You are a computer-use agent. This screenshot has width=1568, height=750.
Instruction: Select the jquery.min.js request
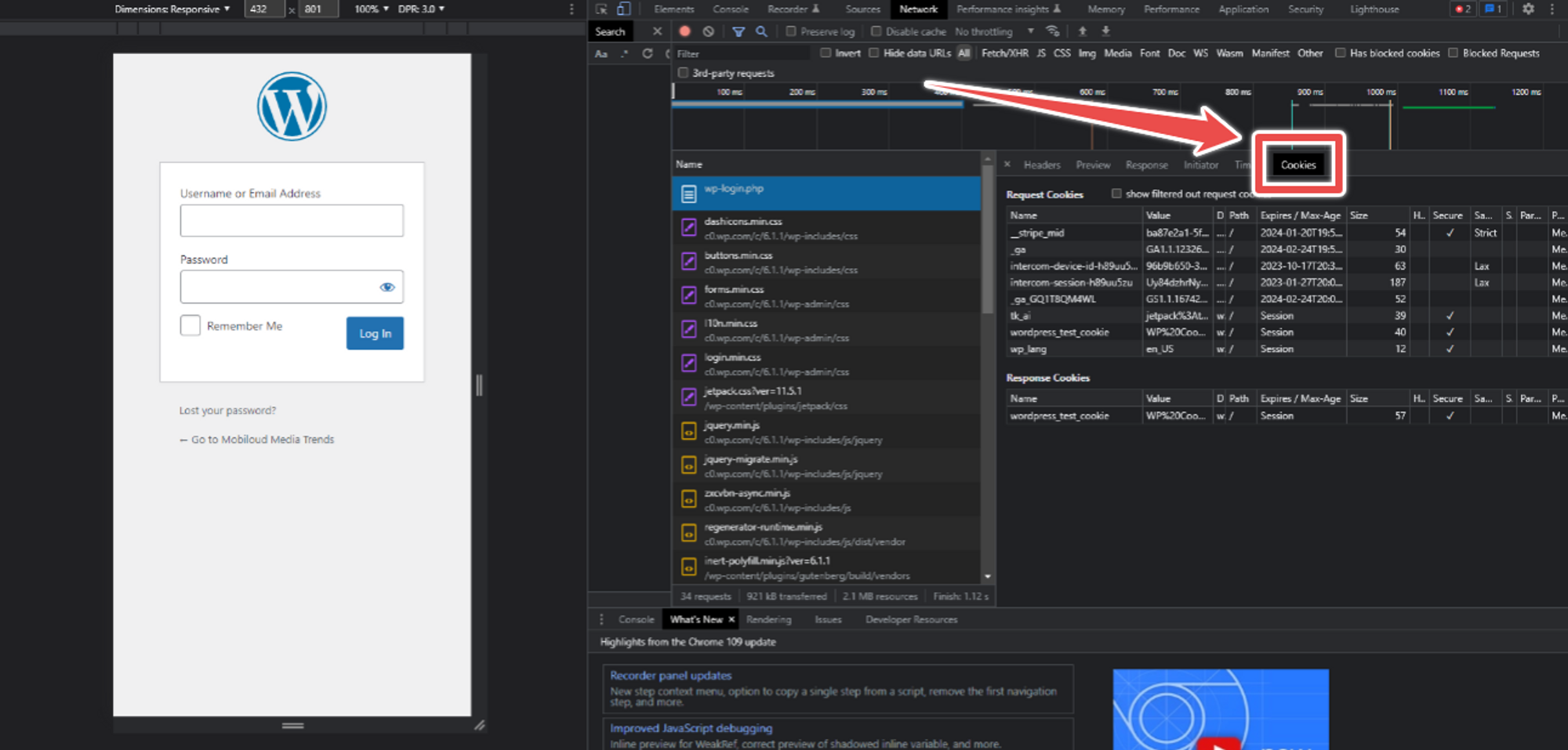tap(826, 432)
